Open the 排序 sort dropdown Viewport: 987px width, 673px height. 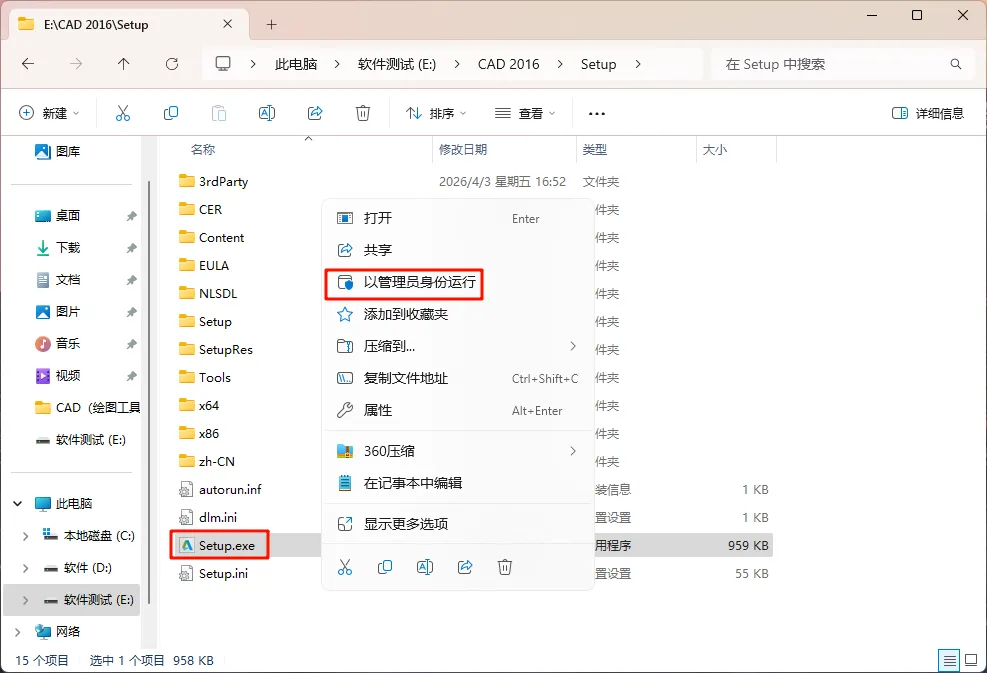click(436, 113)
